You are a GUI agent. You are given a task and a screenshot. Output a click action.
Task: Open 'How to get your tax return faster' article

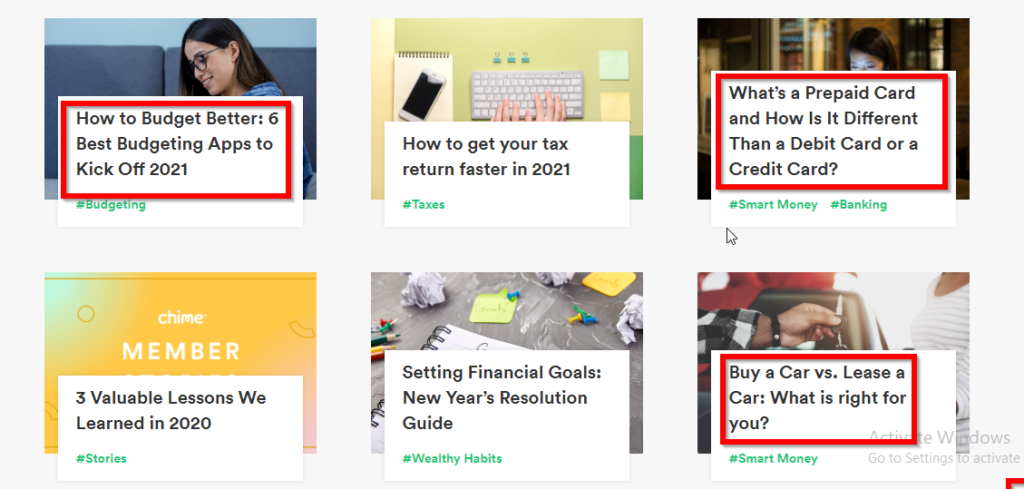click(x=486, y=157)
